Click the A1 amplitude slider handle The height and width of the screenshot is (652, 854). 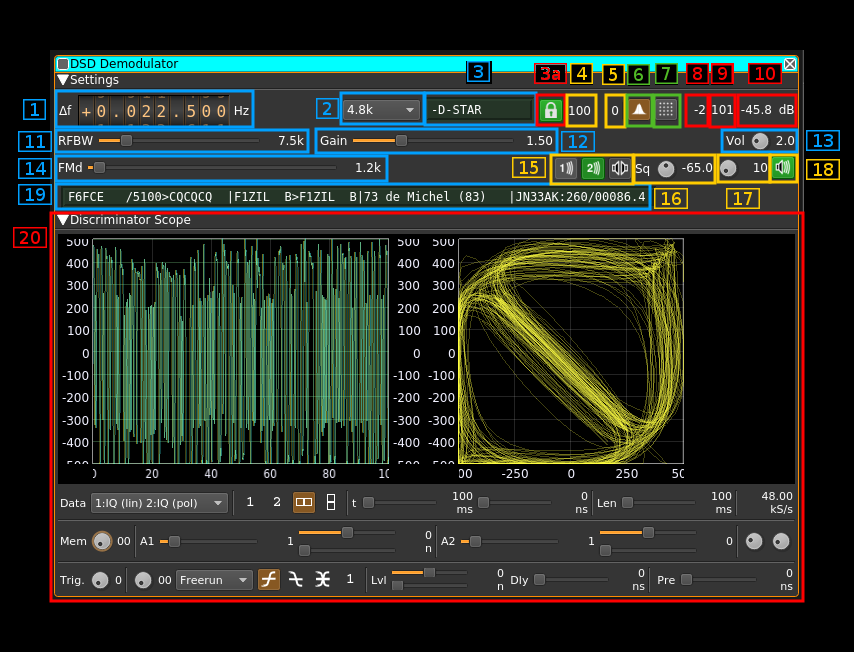(x=174, y=541)
